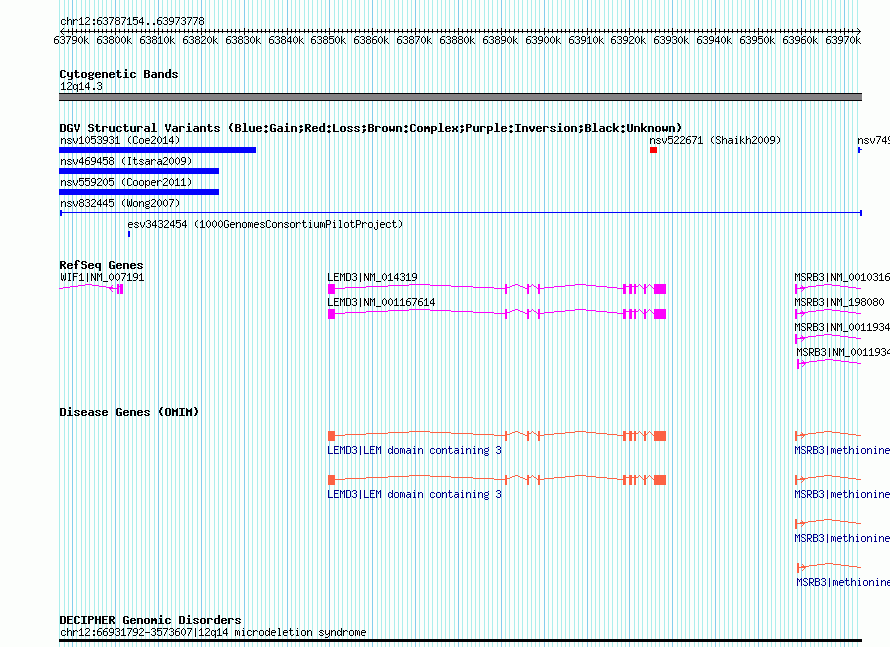Screen dimensions: 890x647
Task: Open the RefSeq Genes track title
Action: pyautogui.click(x=101, y=265)
